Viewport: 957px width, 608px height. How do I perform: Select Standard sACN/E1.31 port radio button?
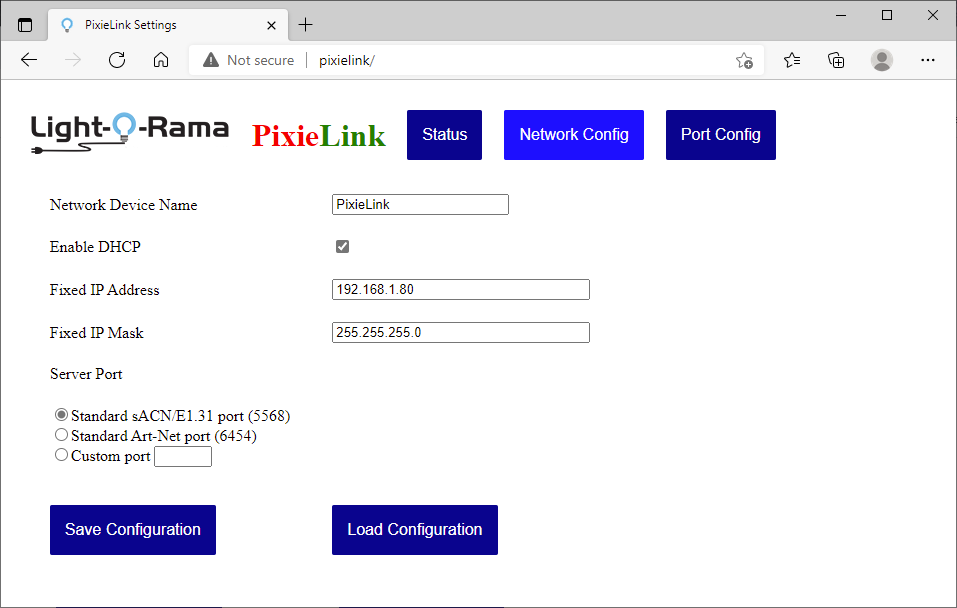pyautogui.click(x=61, y=414)
